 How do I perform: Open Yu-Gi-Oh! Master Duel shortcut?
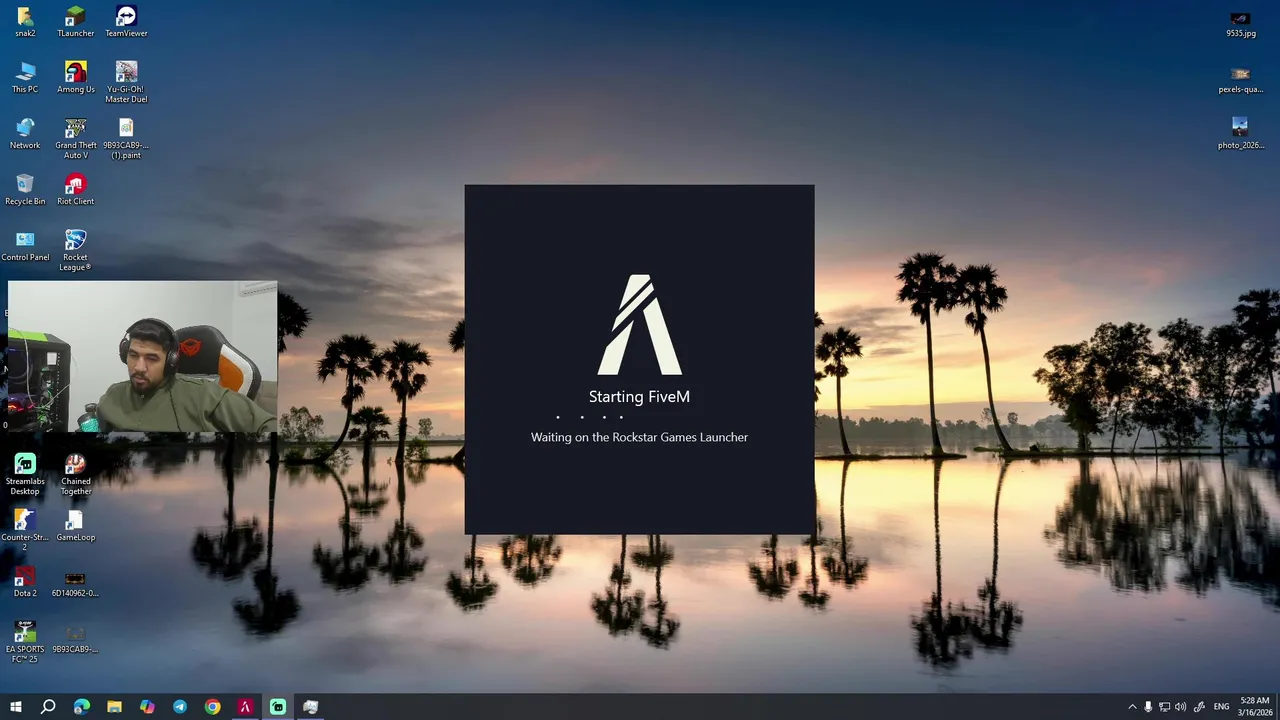pos(126,82)
